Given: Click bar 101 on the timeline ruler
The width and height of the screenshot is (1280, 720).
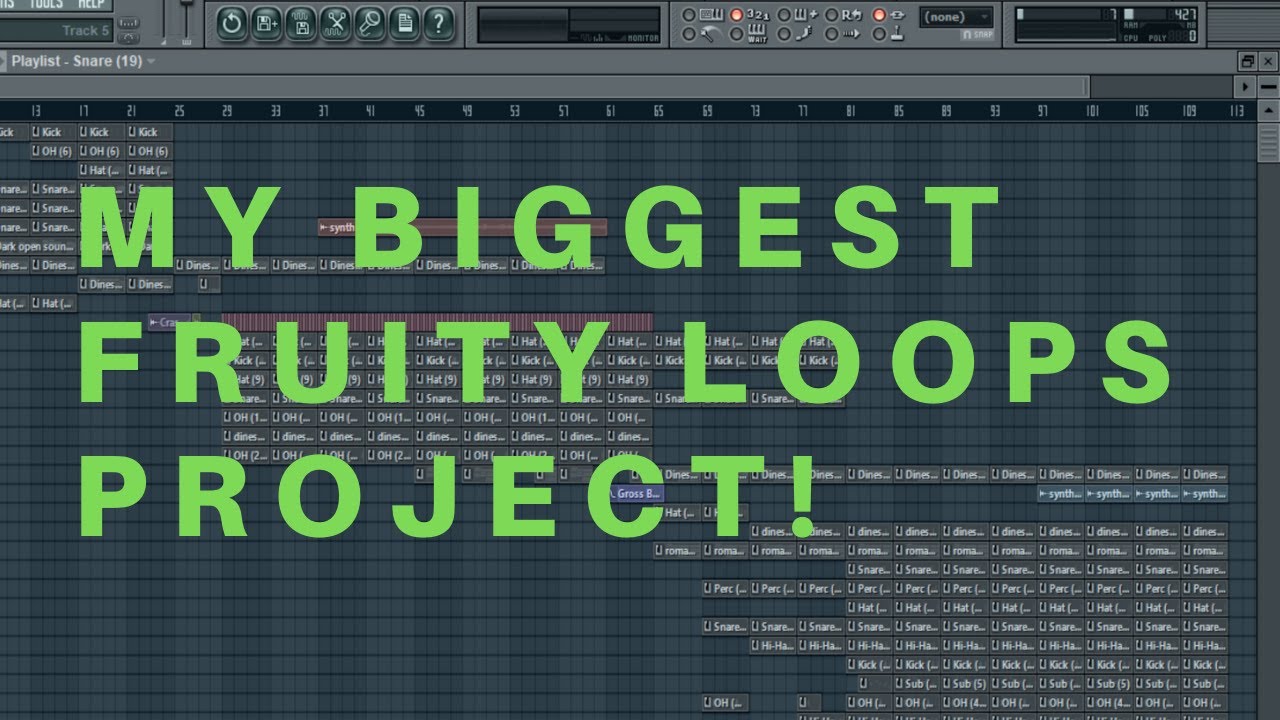Looking at the screenshot, I should pos(1093,111).
